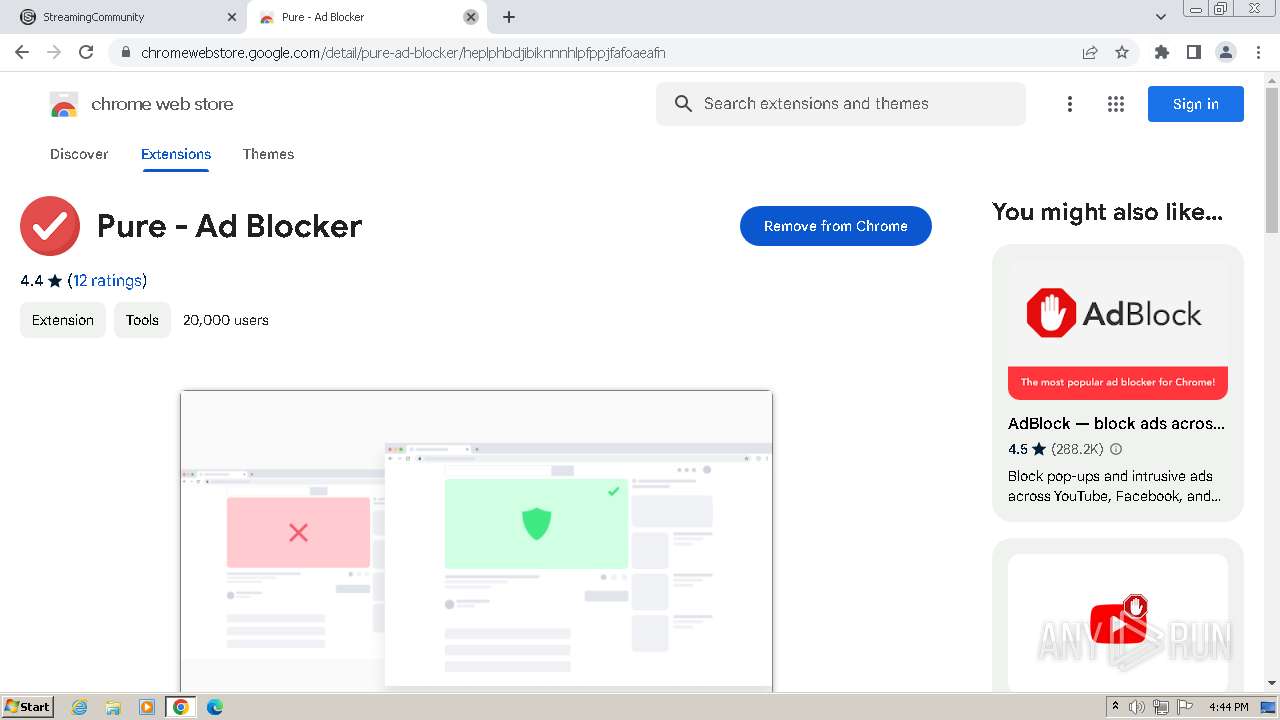This screenshot has height=720, width=1280.
Task: Open the tab search dropdown arrow
Action: [x=1161, y=17]
